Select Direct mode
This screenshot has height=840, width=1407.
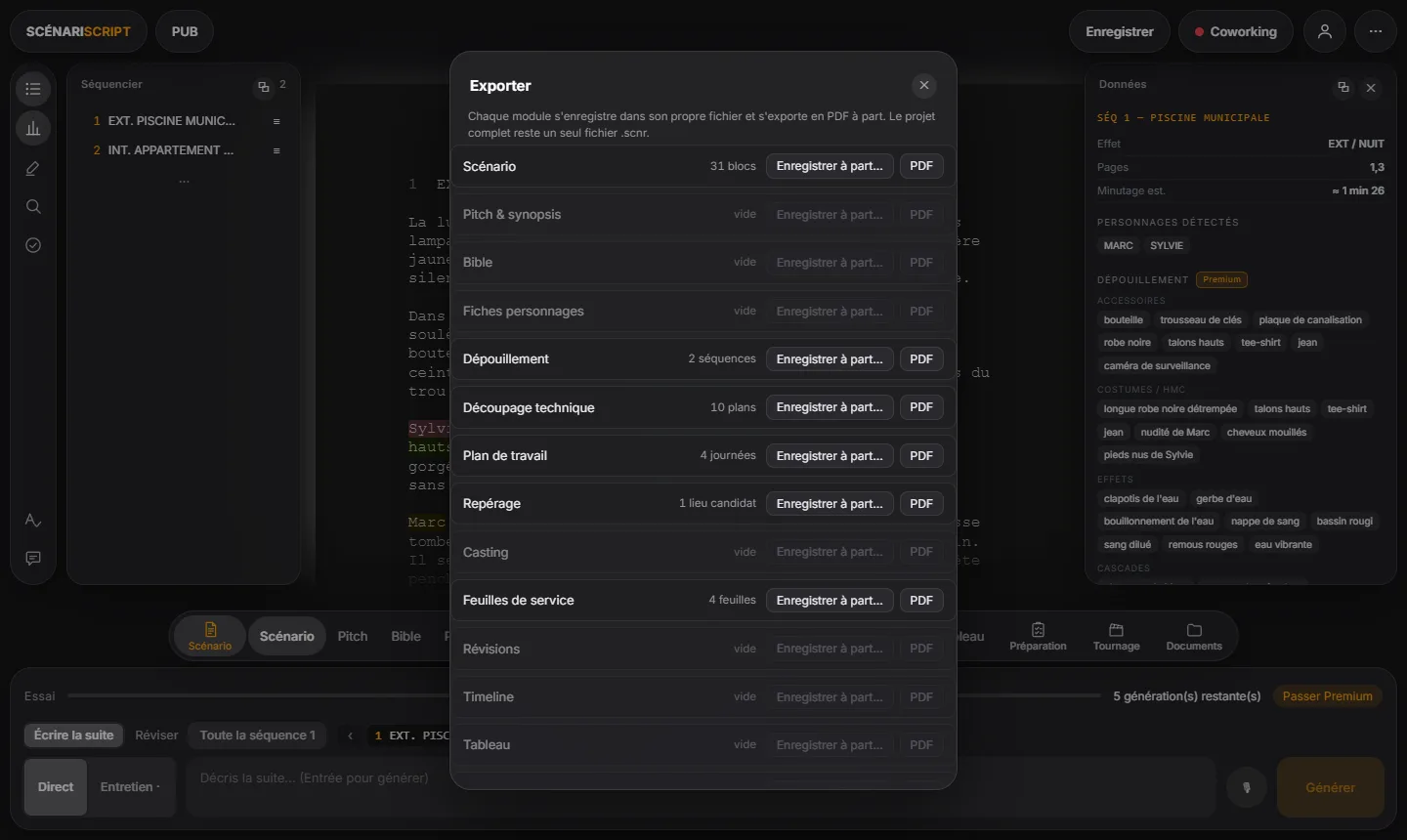tap(56, 787)
